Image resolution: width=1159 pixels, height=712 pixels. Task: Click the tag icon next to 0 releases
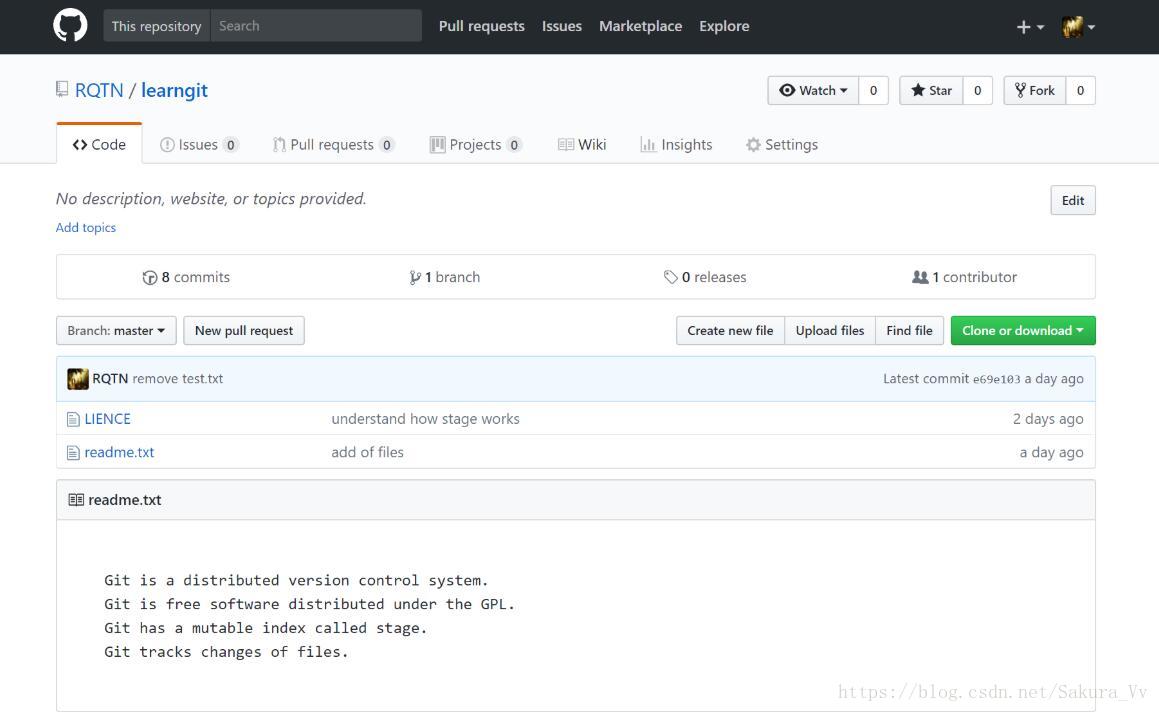point(670,277)
